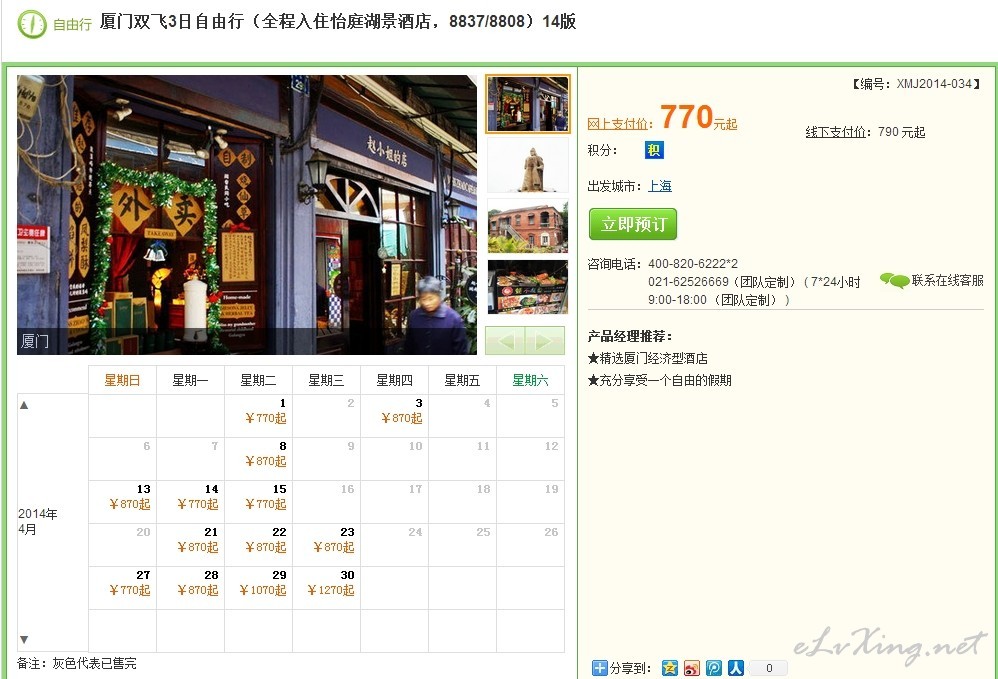Click the share count box showing 0

769,668
